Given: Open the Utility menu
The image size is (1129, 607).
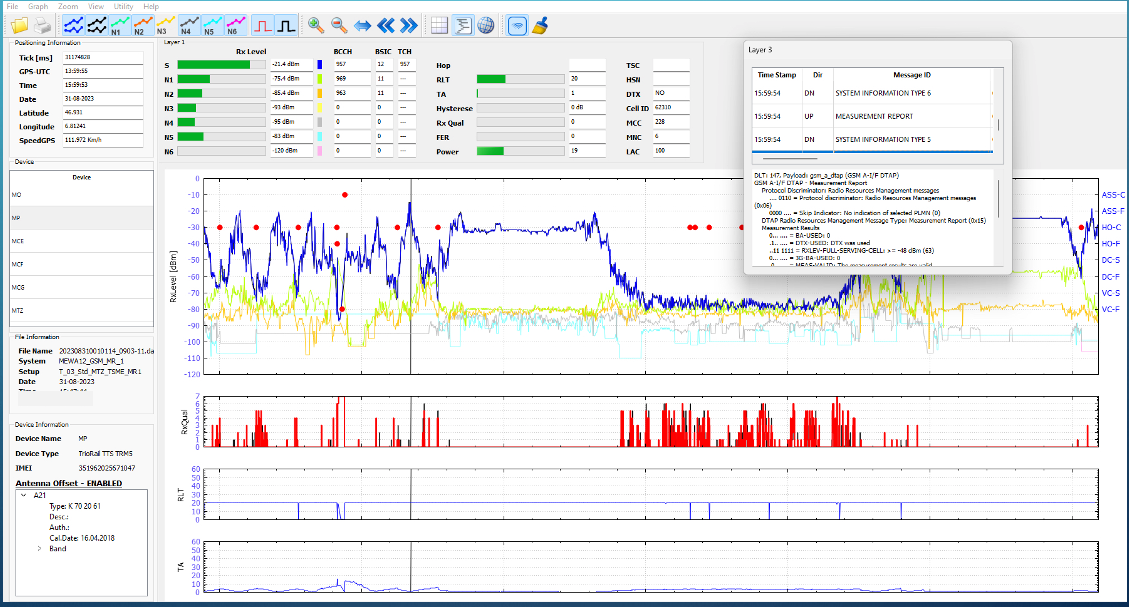Looking at the screenshot, I should point(123,6).
